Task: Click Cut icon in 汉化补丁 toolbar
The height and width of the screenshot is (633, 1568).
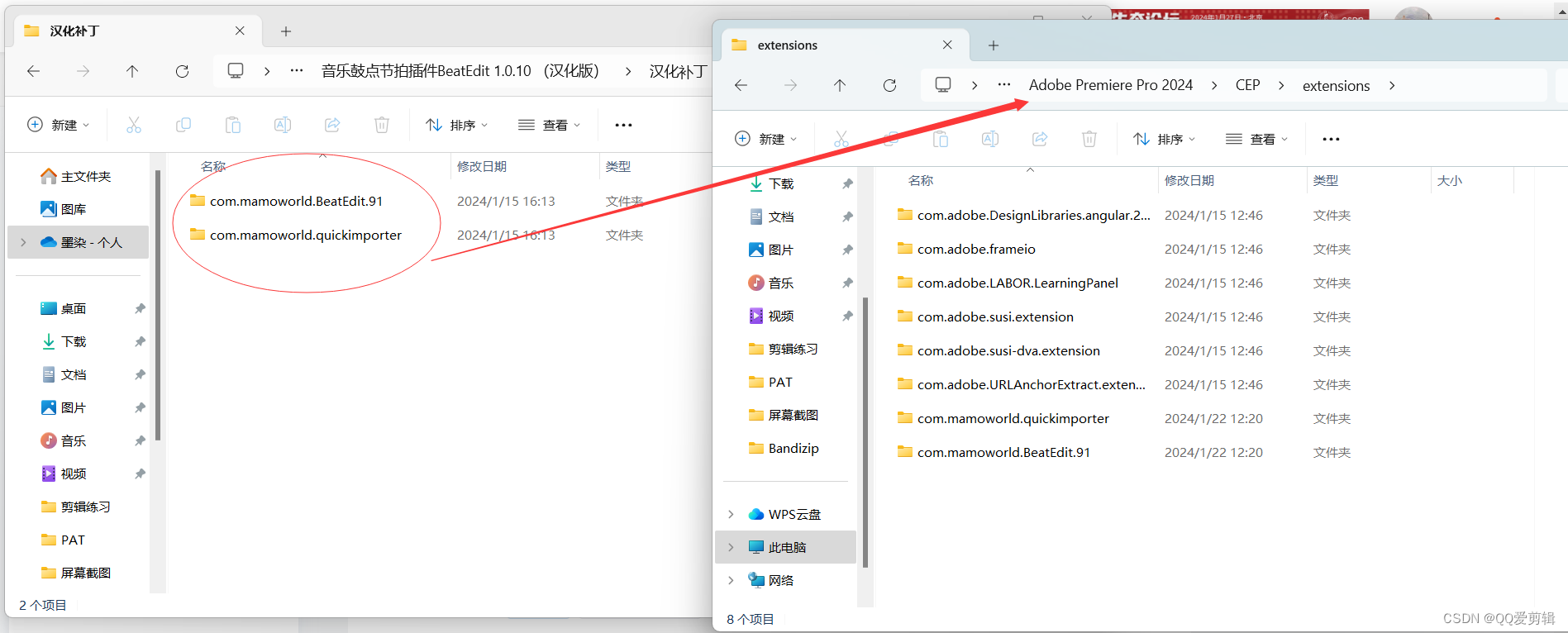Action: coord(134,125)
